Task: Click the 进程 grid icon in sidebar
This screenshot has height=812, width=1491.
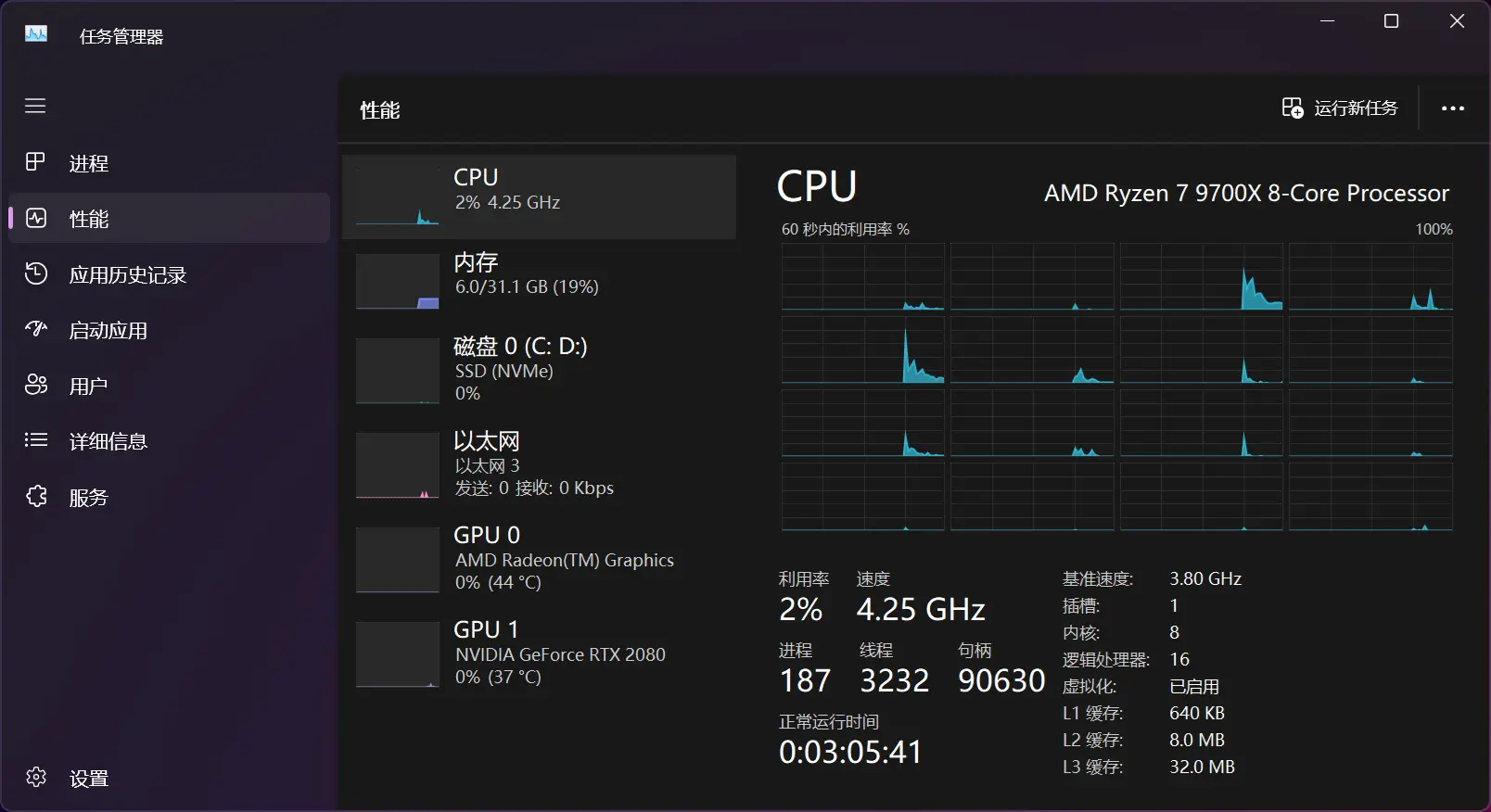Action: click(x=35, y=162)
